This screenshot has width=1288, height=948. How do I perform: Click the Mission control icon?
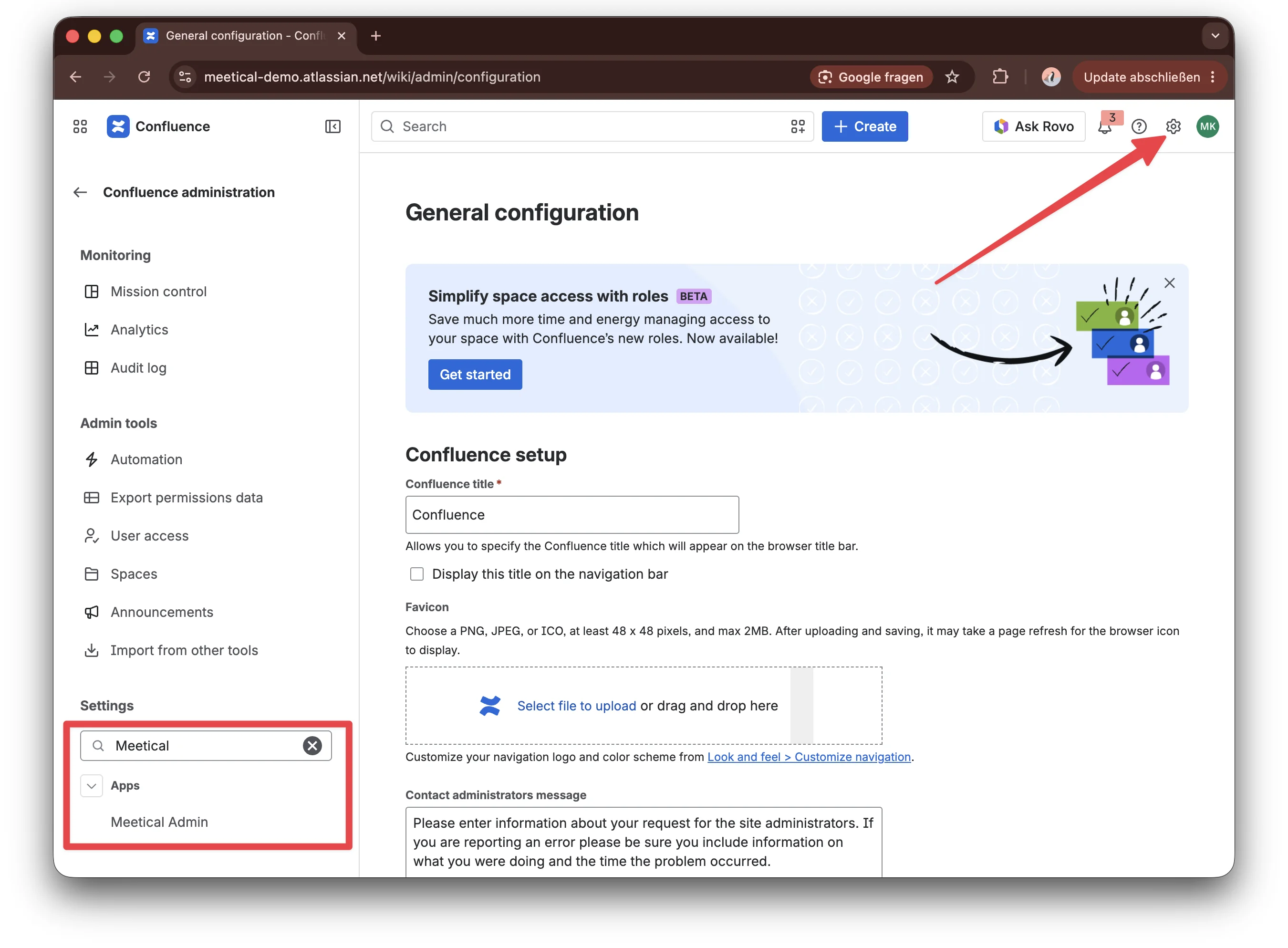pos(91,292)
